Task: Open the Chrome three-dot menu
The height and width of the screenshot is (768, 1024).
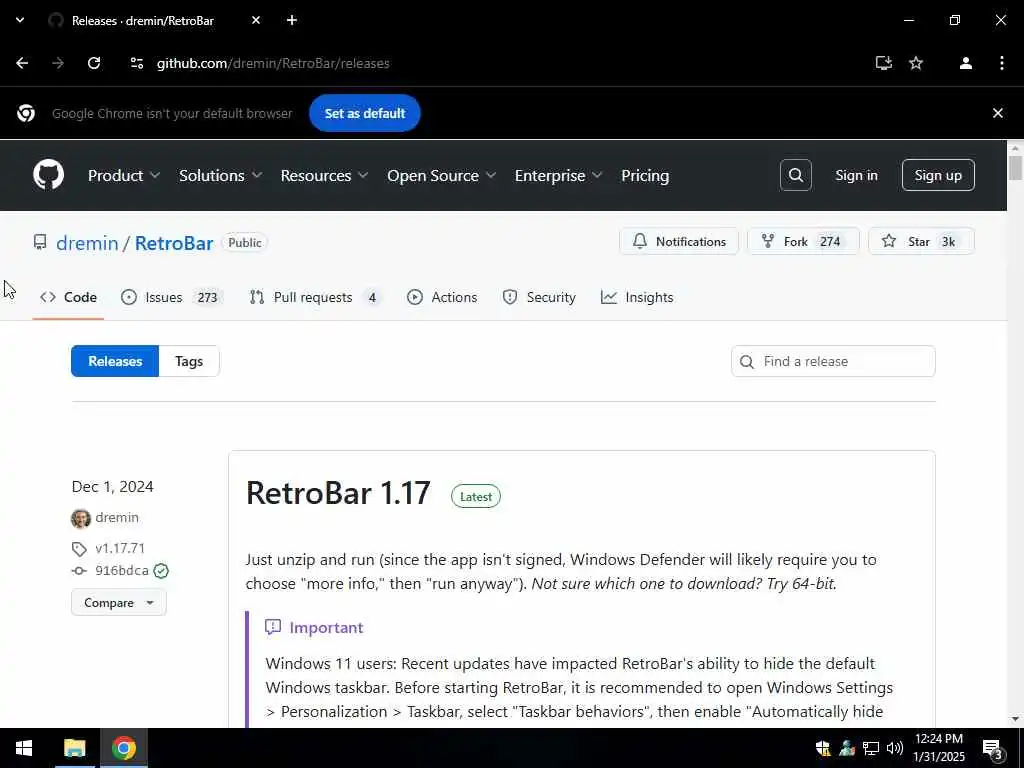Action: coord(1001,63)
